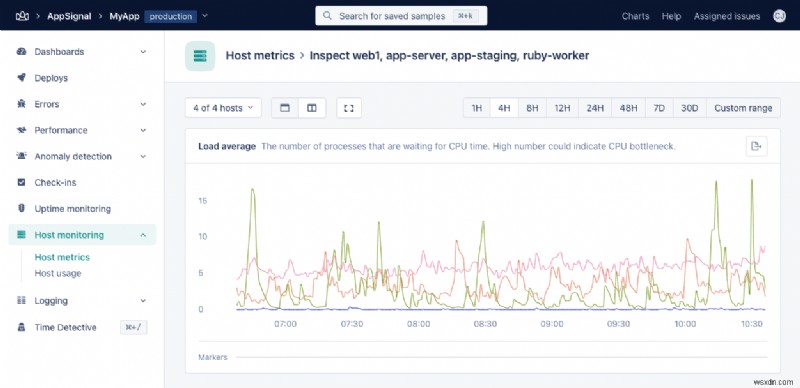Open the Dashboards sidebar icon
This screenshot has width=800, height=388.
pyautogui.click(x=21, y=52)
